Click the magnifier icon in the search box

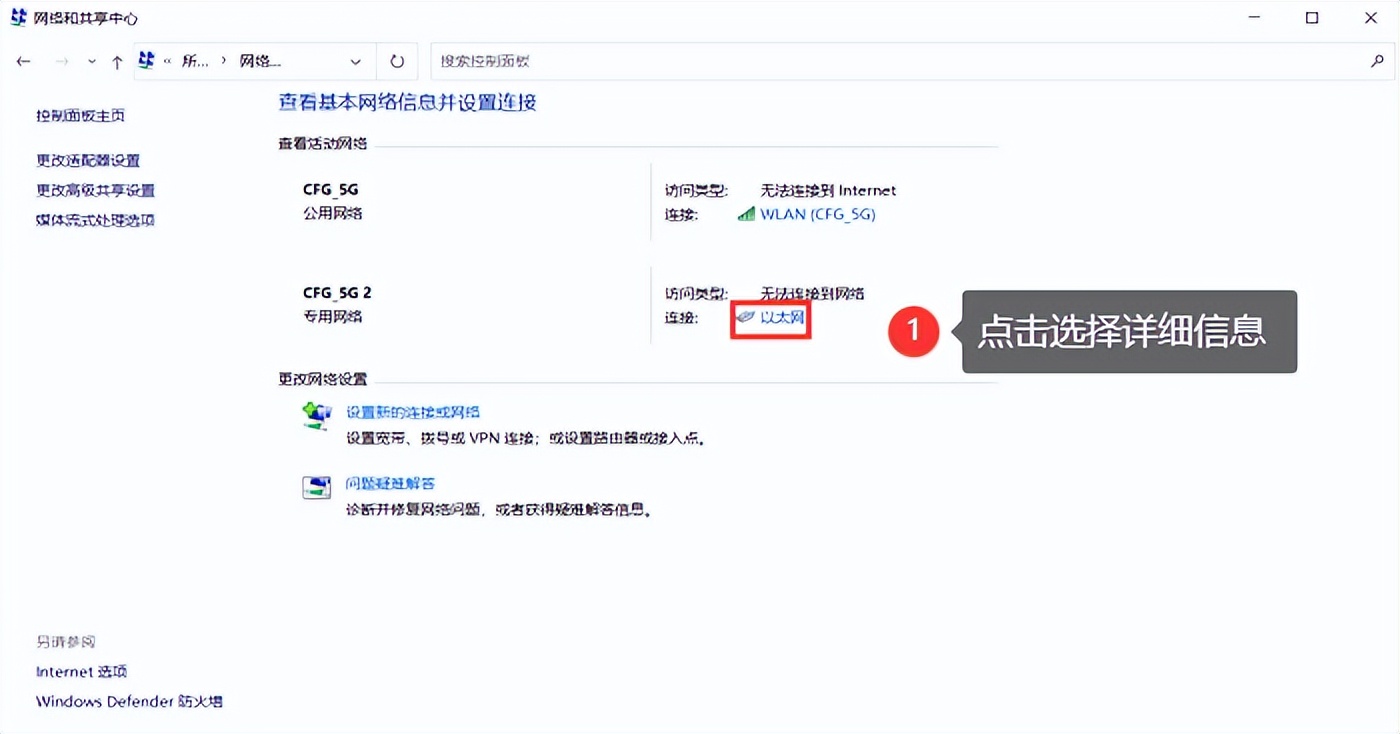(1378, 60)
